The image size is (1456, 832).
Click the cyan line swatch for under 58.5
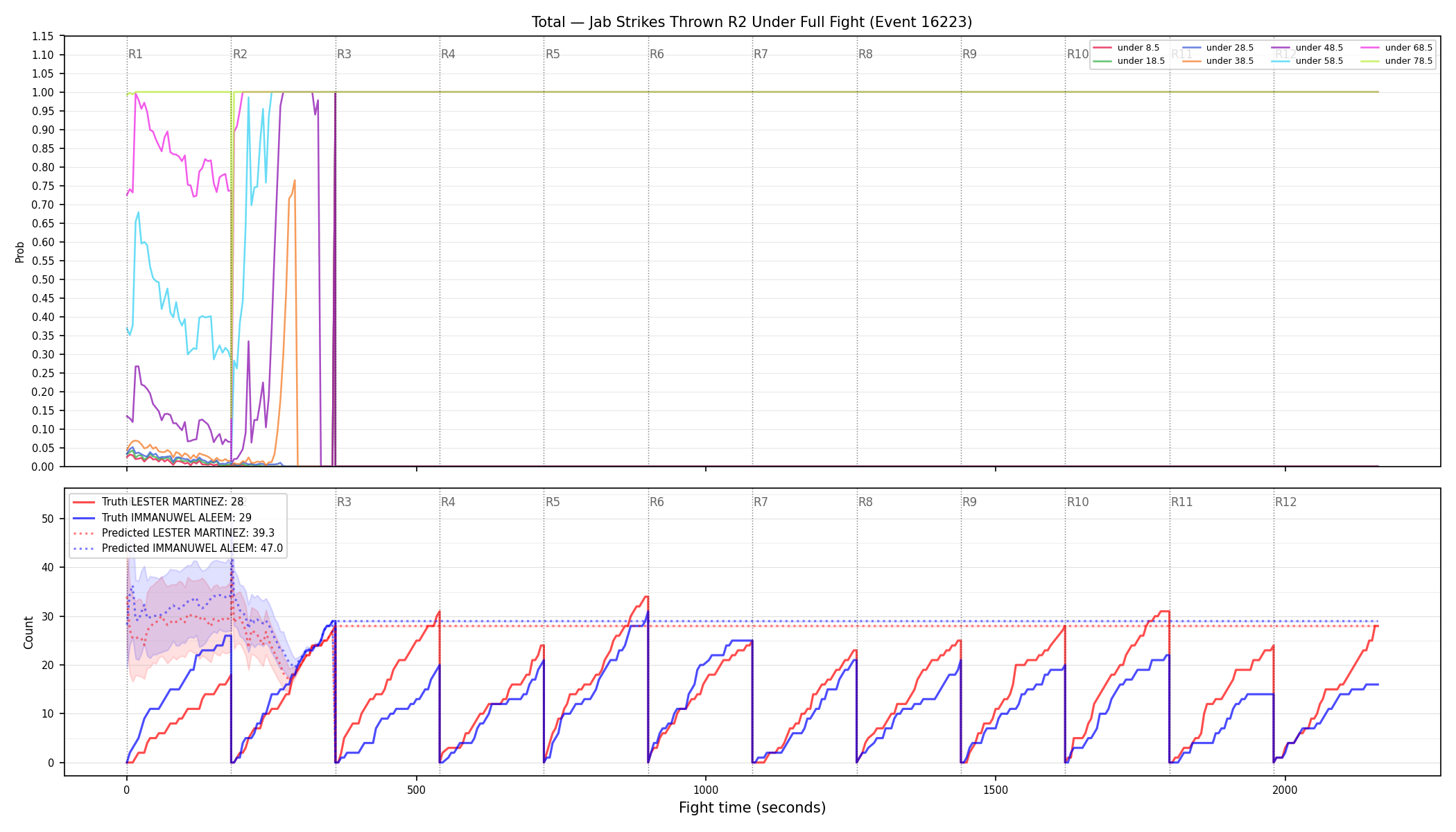(1281, 61)
